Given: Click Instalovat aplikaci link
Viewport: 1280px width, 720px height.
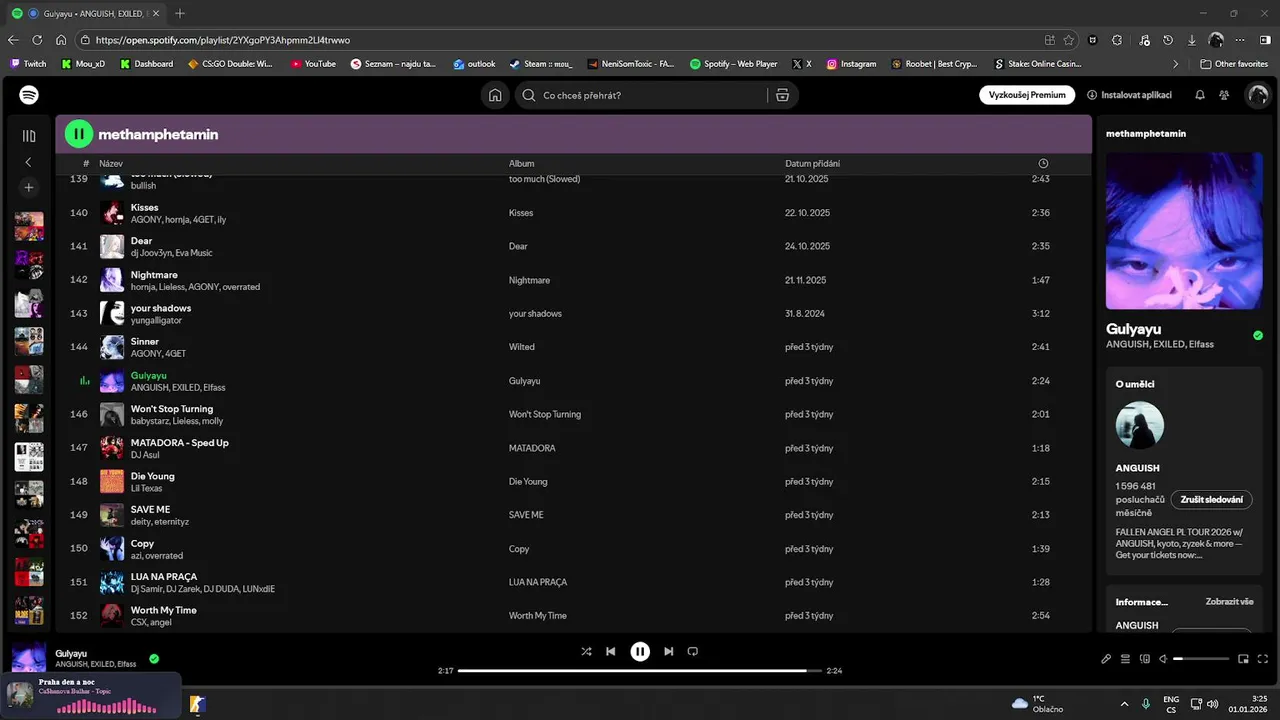Looking at the screenshot, I should click(1129, 95).
